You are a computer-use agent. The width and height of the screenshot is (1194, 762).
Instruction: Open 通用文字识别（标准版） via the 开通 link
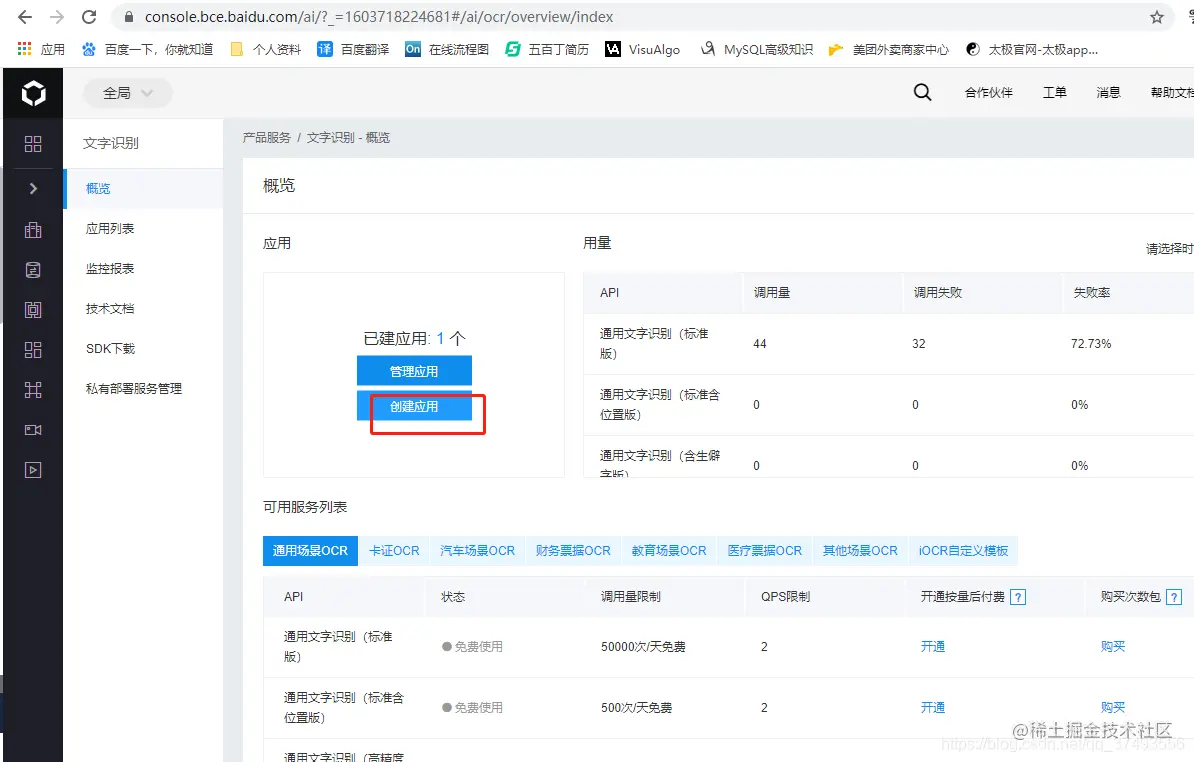[932, 646]
